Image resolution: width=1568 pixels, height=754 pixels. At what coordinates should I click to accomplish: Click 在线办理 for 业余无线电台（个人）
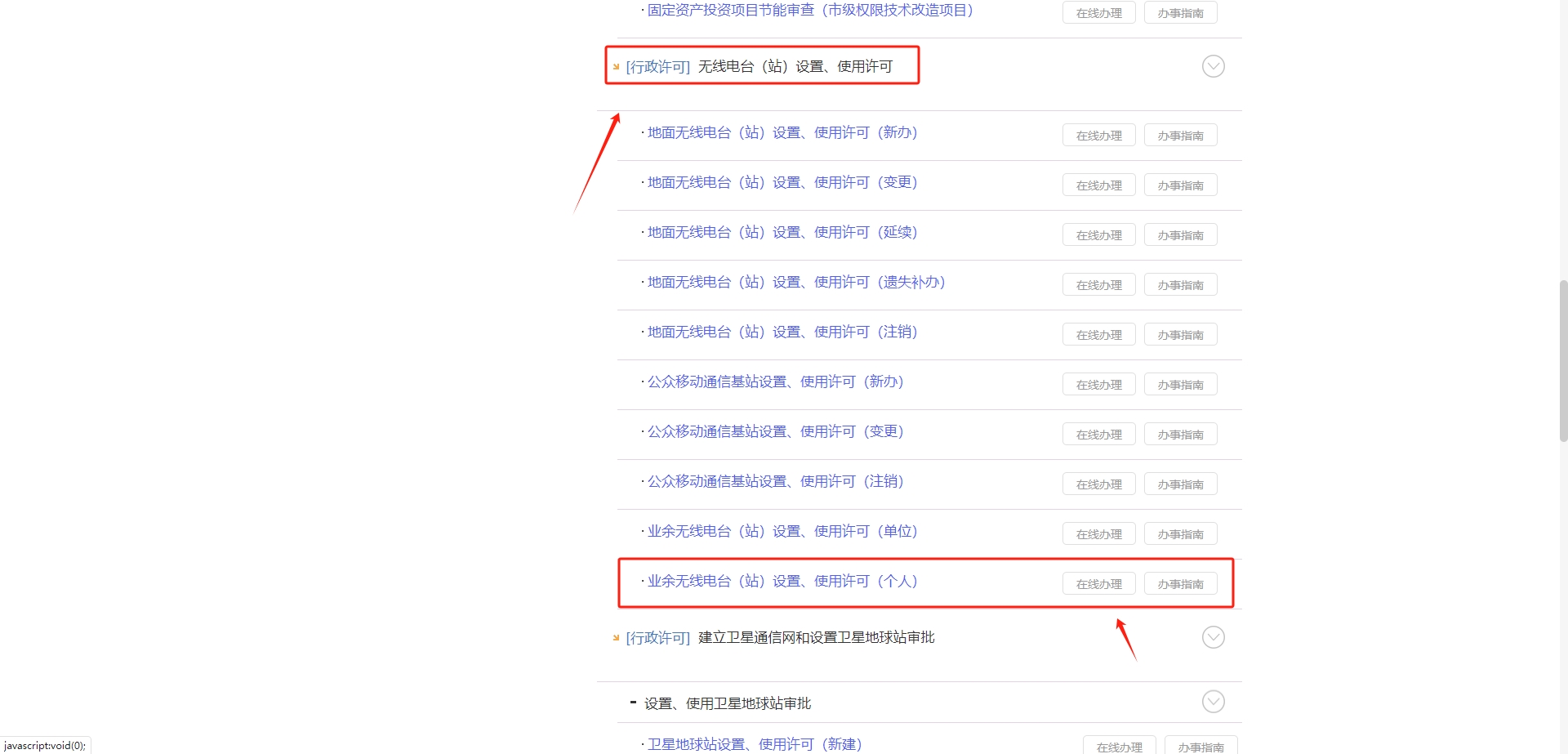[1098, 584]
